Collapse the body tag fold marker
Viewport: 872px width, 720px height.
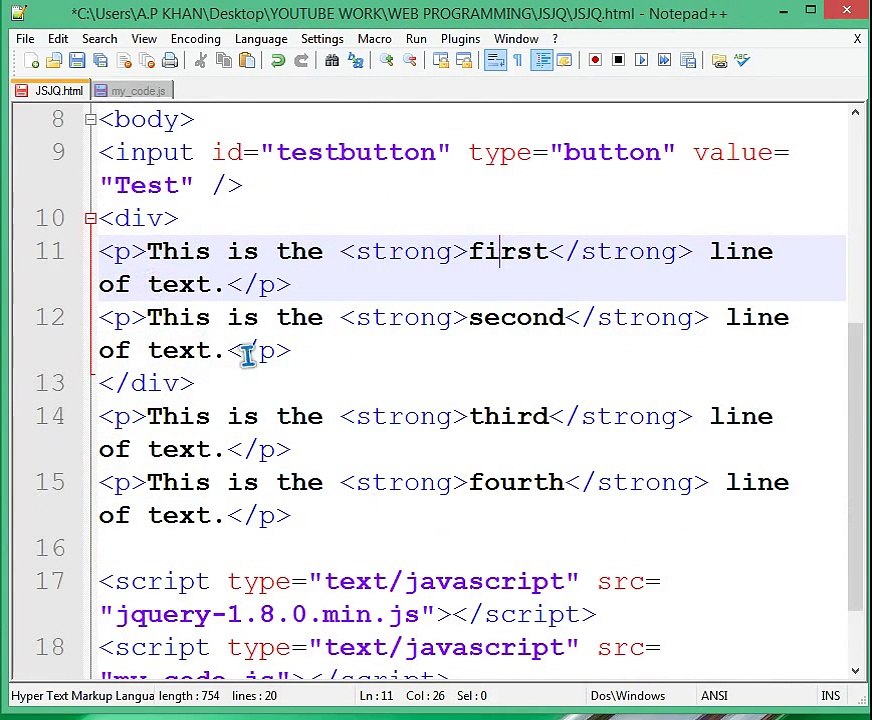click(x=91, y=119)
